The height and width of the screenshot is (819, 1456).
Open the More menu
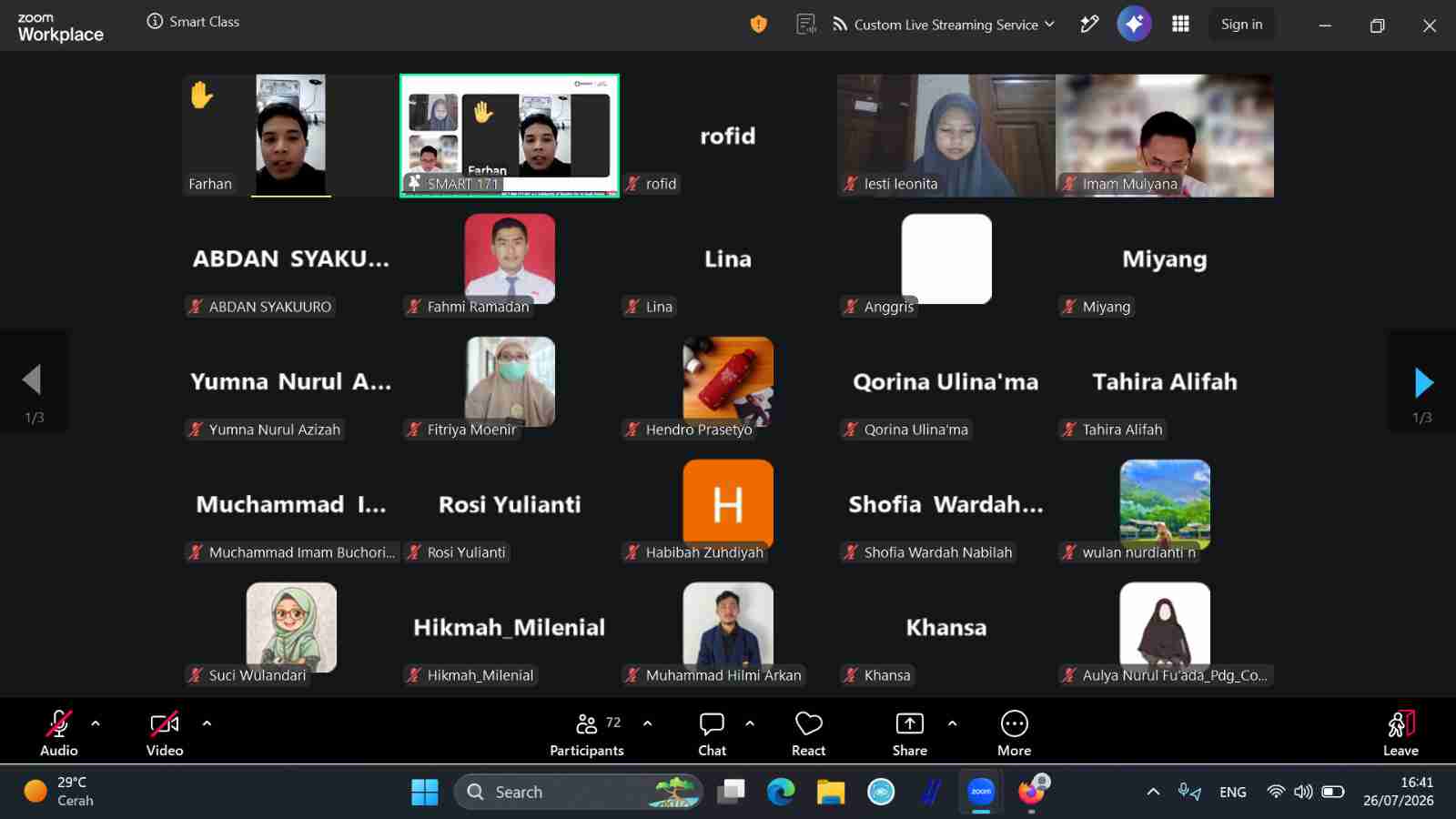1014,733
